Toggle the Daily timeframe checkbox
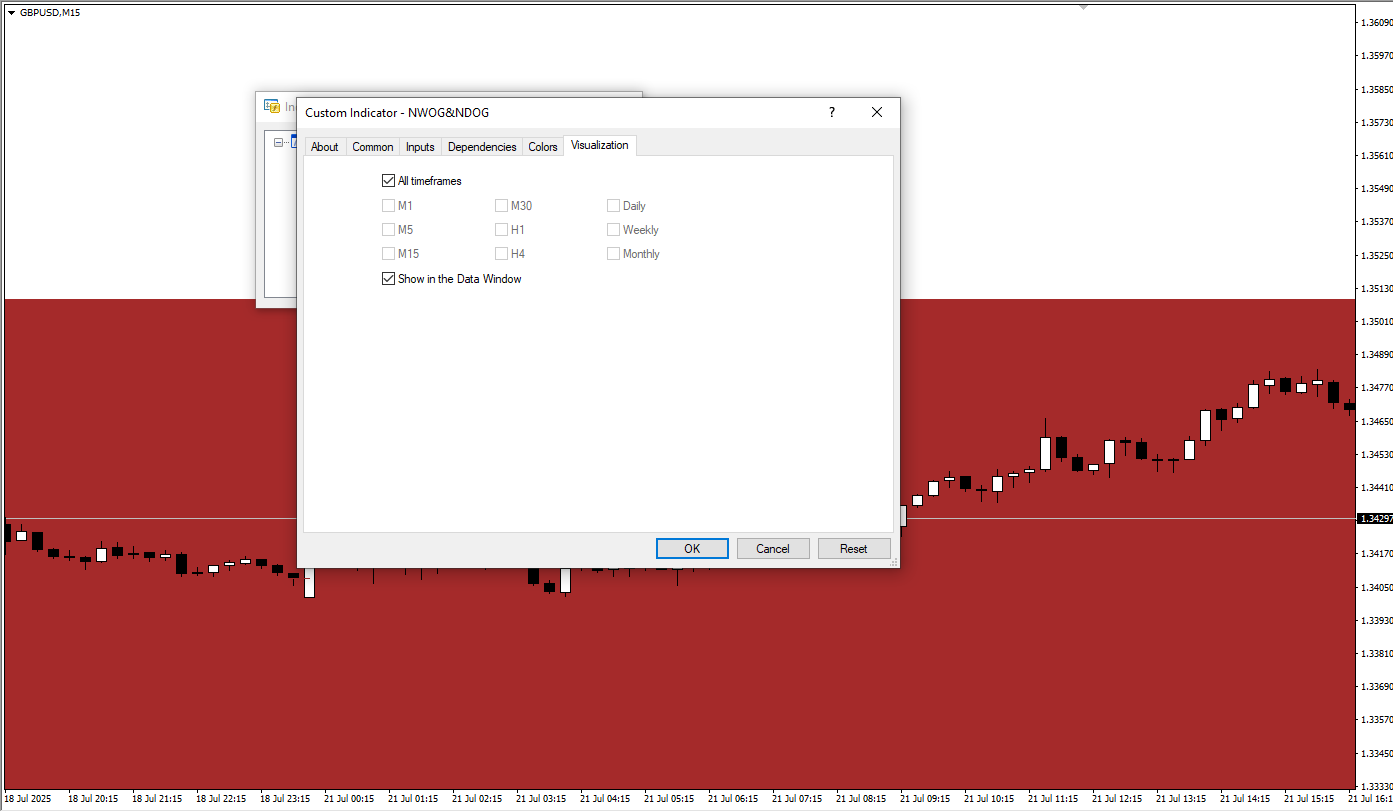This screenshot has width=1393, height=812. 613,206
